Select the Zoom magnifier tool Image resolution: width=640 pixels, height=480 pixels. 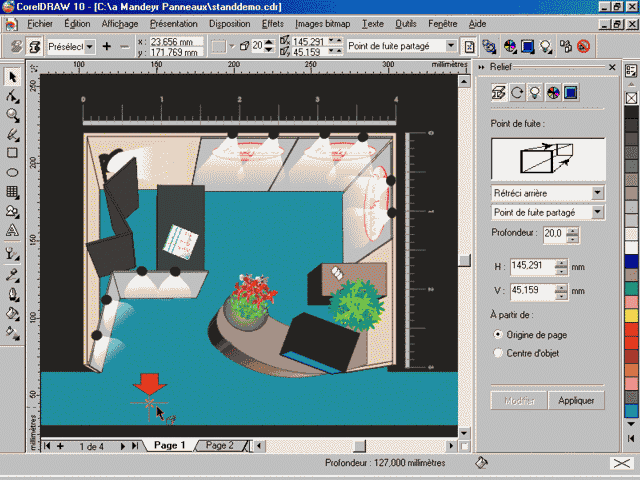tap(13, 115)
